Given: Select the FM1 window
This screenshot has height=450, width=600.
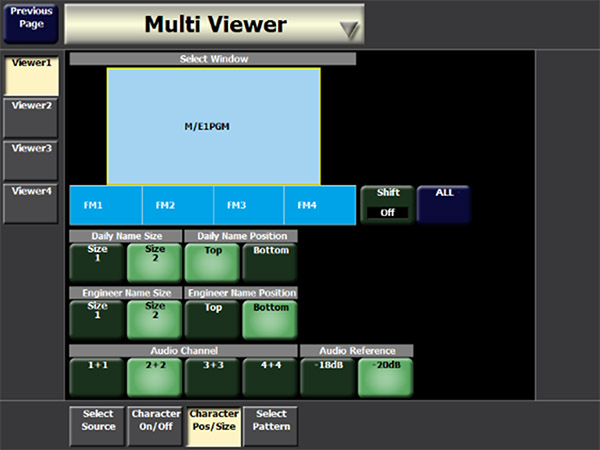Looking at the screenshot, I should point(106,205).
